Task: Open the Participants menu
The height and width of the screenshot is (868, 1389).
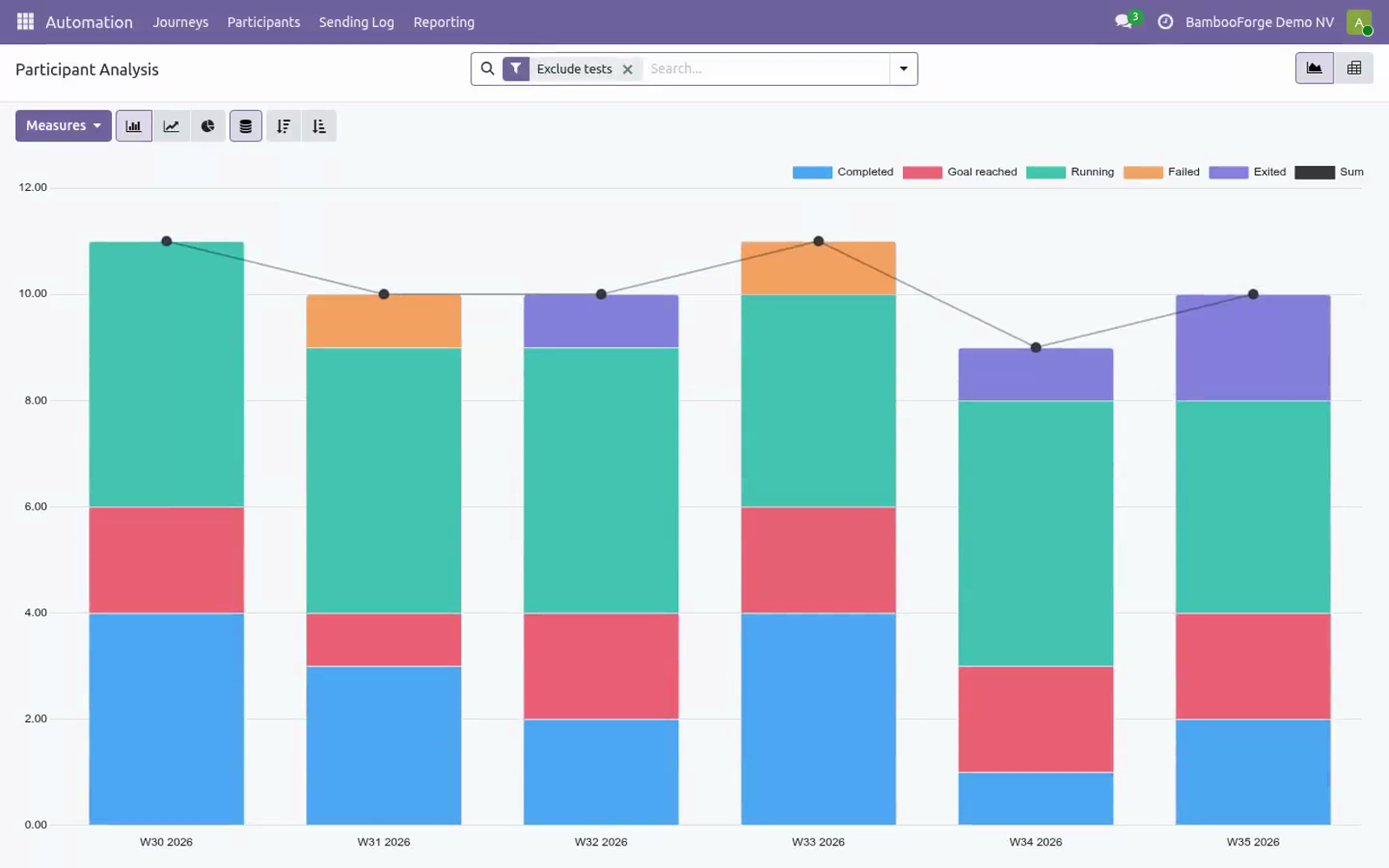Action: [264, 22]
